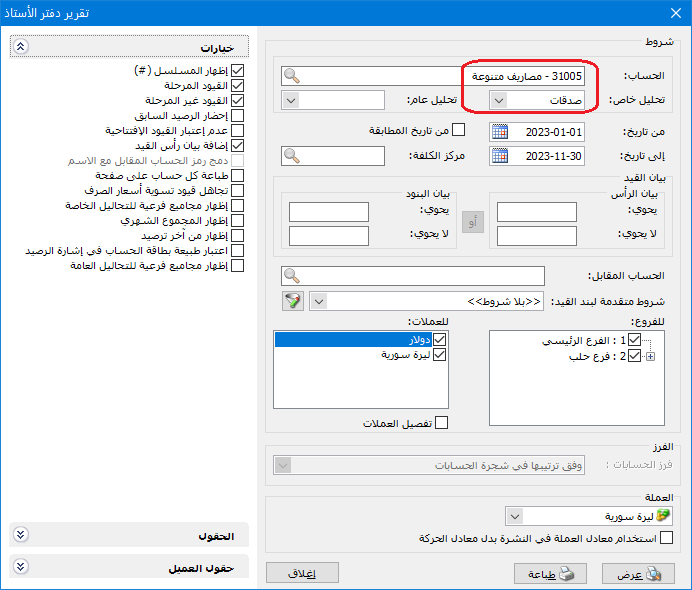Click بيان البنود يحوي text field
This screenshot has height=590, width=692.
(329, 212)
